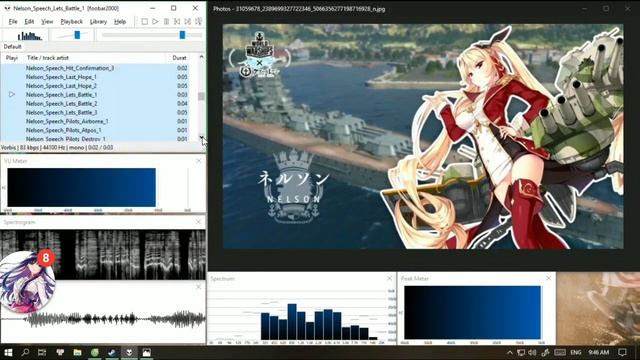Open the Playback menu
The height and width of the screenshot is (360, 640).
point(71,22)
